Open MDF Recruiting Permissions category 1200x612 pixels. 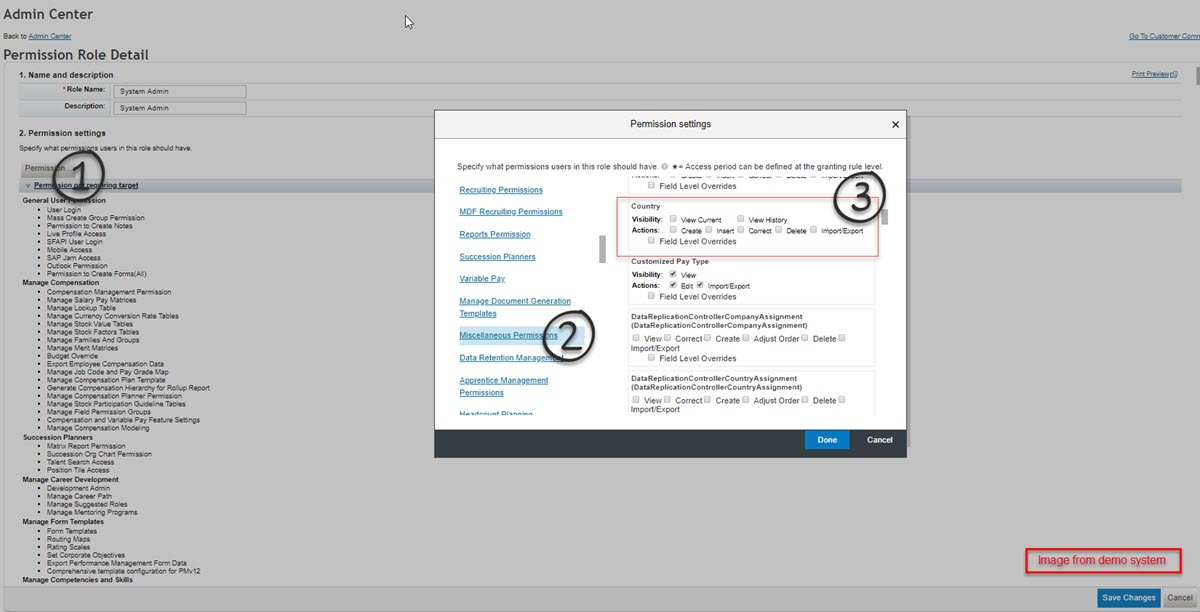[511, 211]
